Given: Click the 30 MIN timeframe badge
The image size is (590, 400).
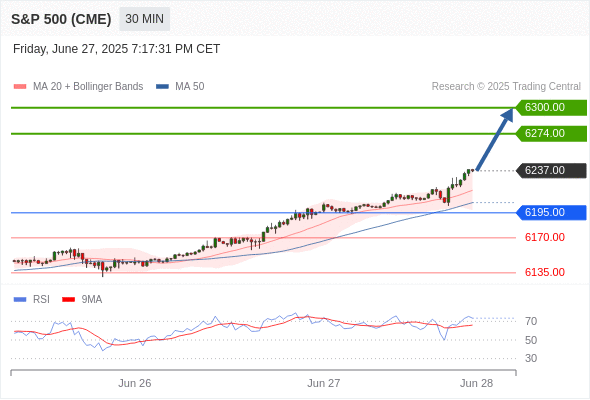Looking at the screenshot, I should (144, 19).
